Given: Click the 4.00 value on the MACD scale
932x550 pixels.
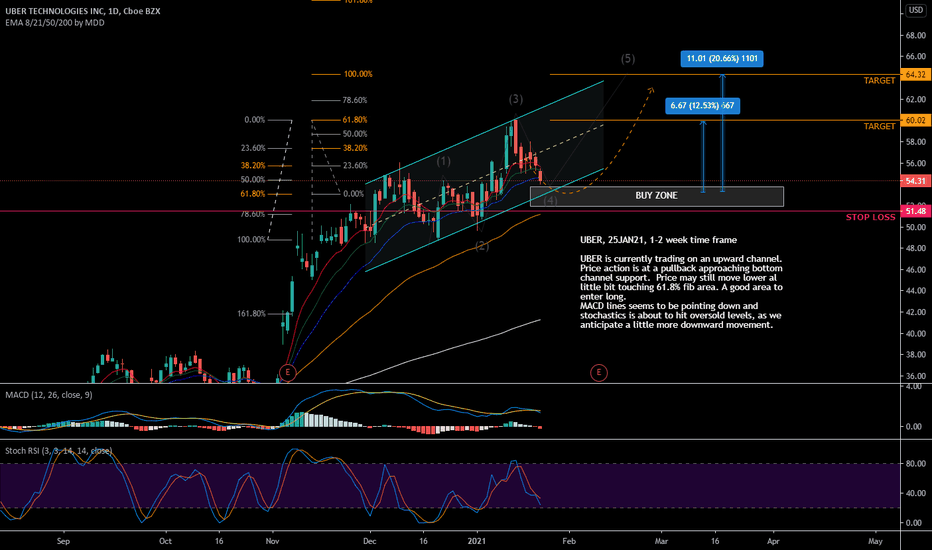Looking at the screenshot, I should point(914,386).
